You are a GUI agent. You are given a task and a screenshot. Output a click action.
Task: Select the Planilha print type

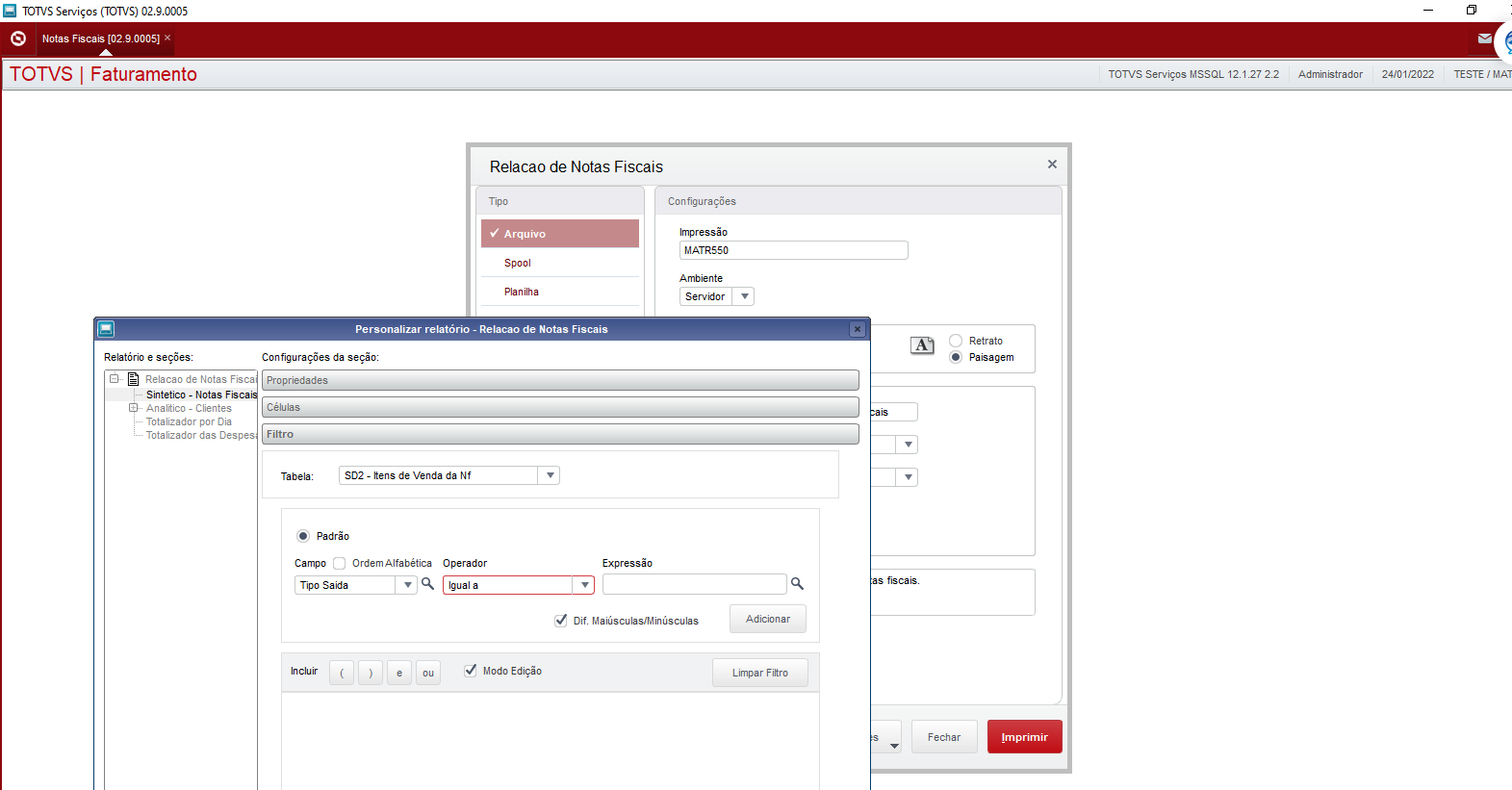coord(560,292)
